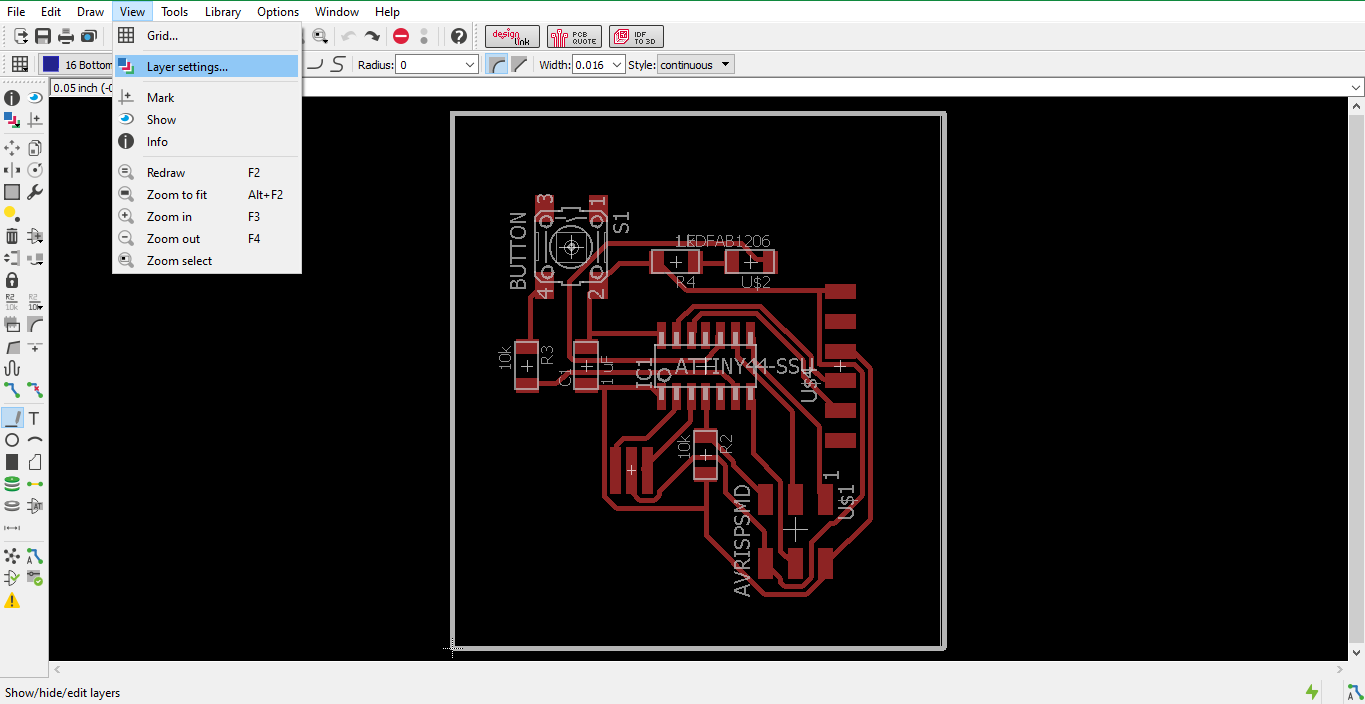Open the DRC design rule check

click(x=35, y=578)
